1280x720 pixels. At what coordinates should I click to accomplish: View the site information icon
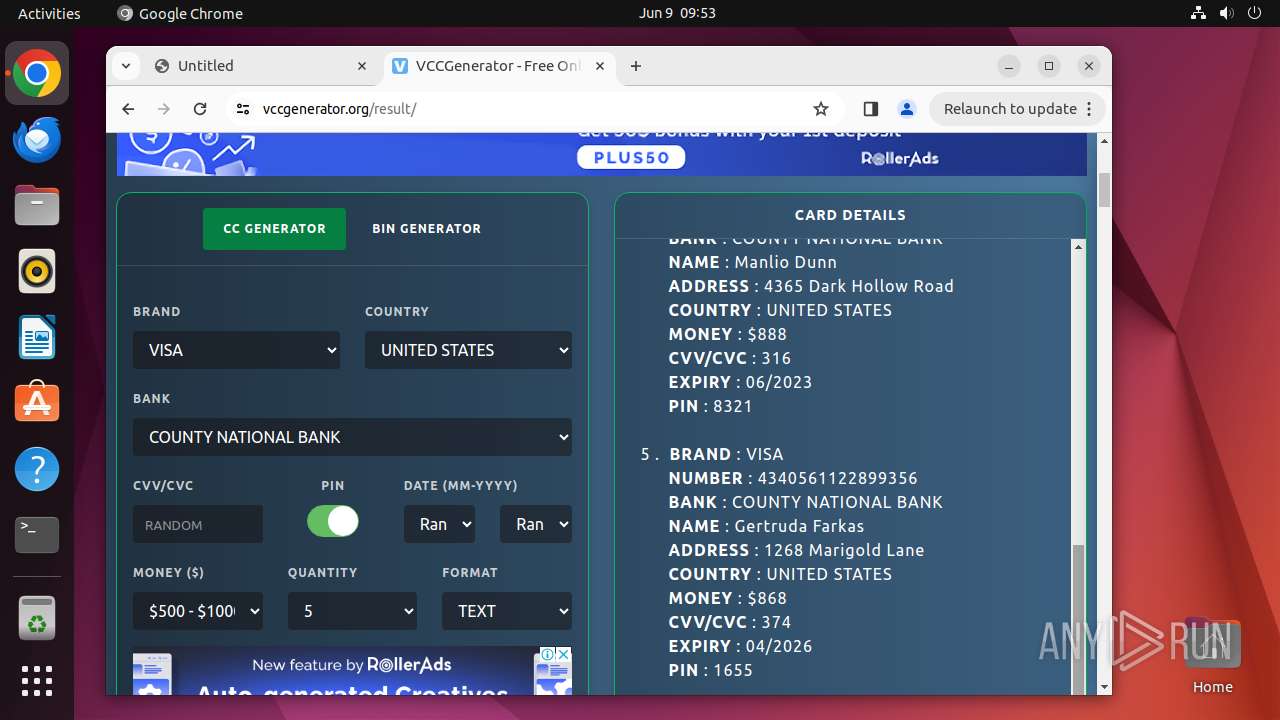point(243,109)
